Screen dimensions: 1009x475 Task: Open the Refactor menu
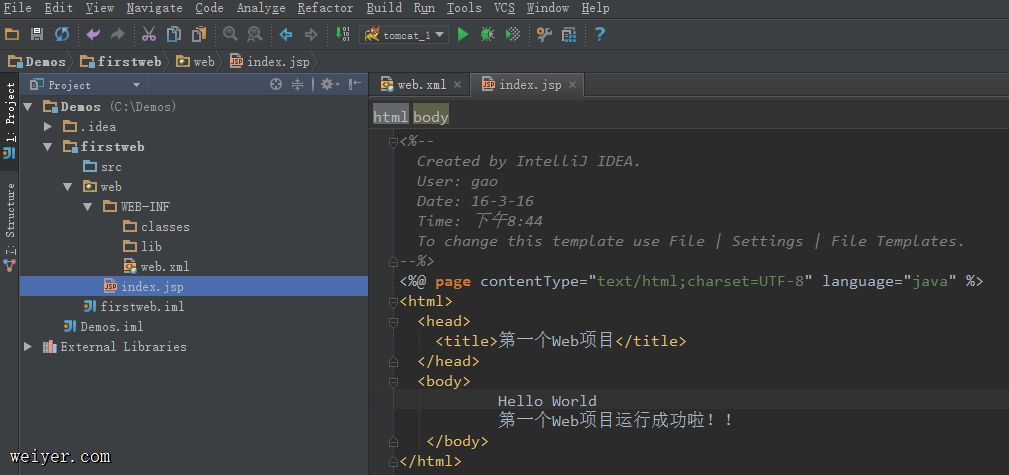[326, 8]
